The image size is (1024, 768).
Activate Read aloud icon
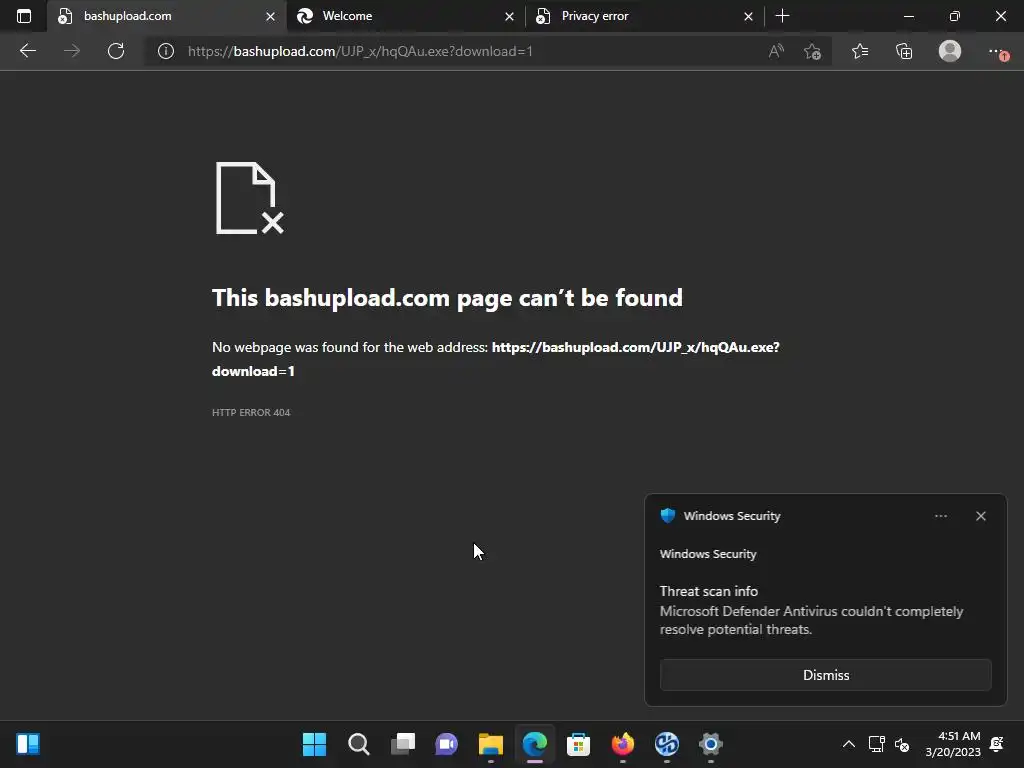coord(776,51)
